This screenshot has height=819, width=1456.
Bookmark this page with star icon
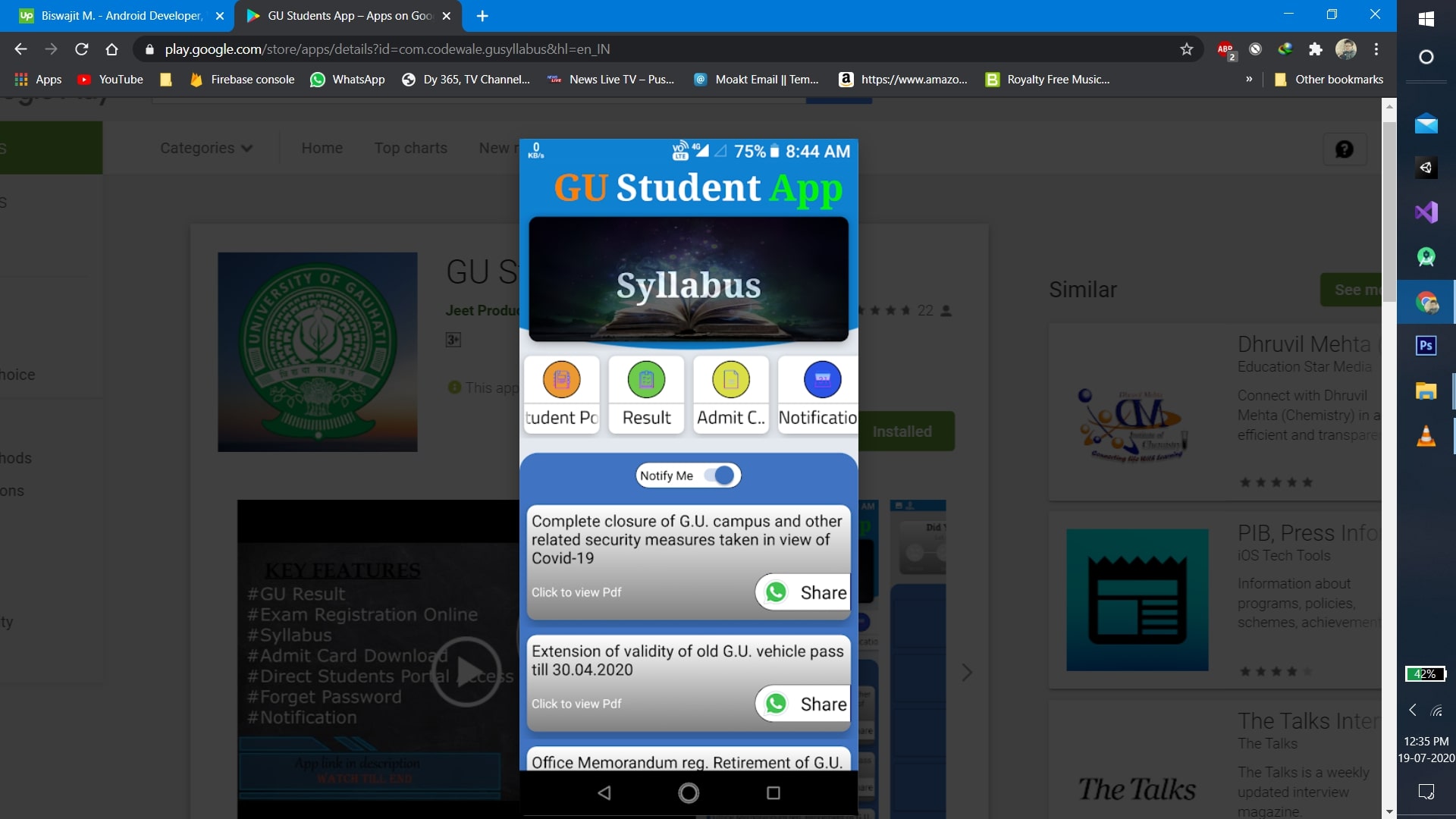[1187, 49]
